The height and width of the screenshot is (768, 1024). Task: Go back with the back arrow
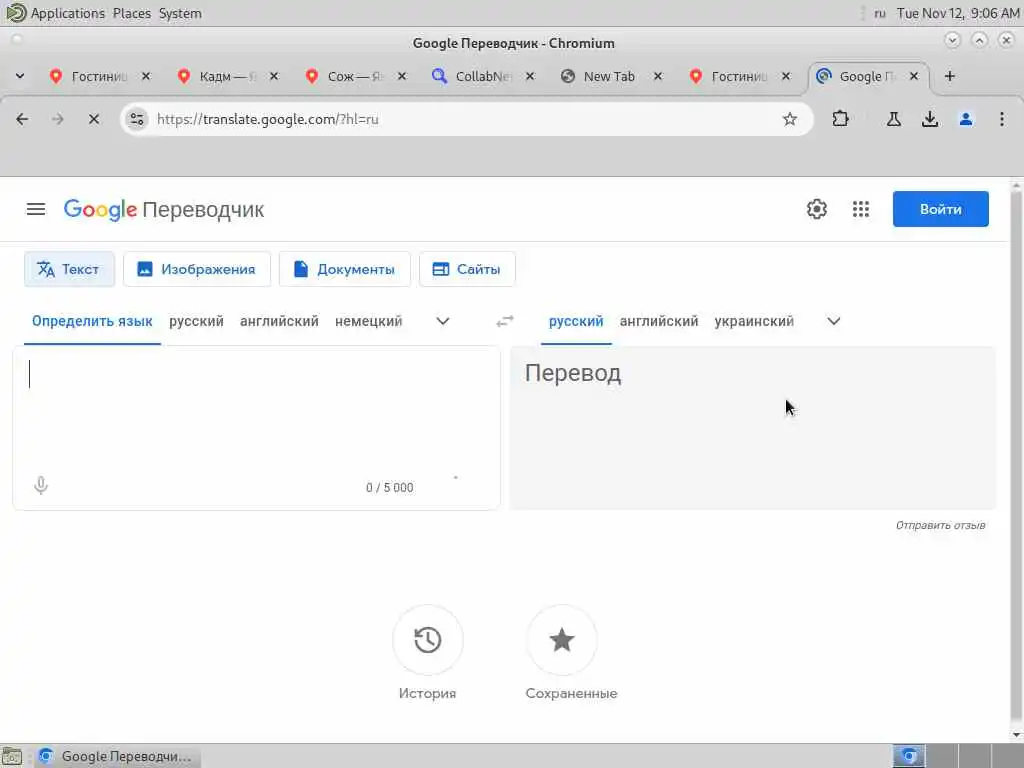point(22,119)
